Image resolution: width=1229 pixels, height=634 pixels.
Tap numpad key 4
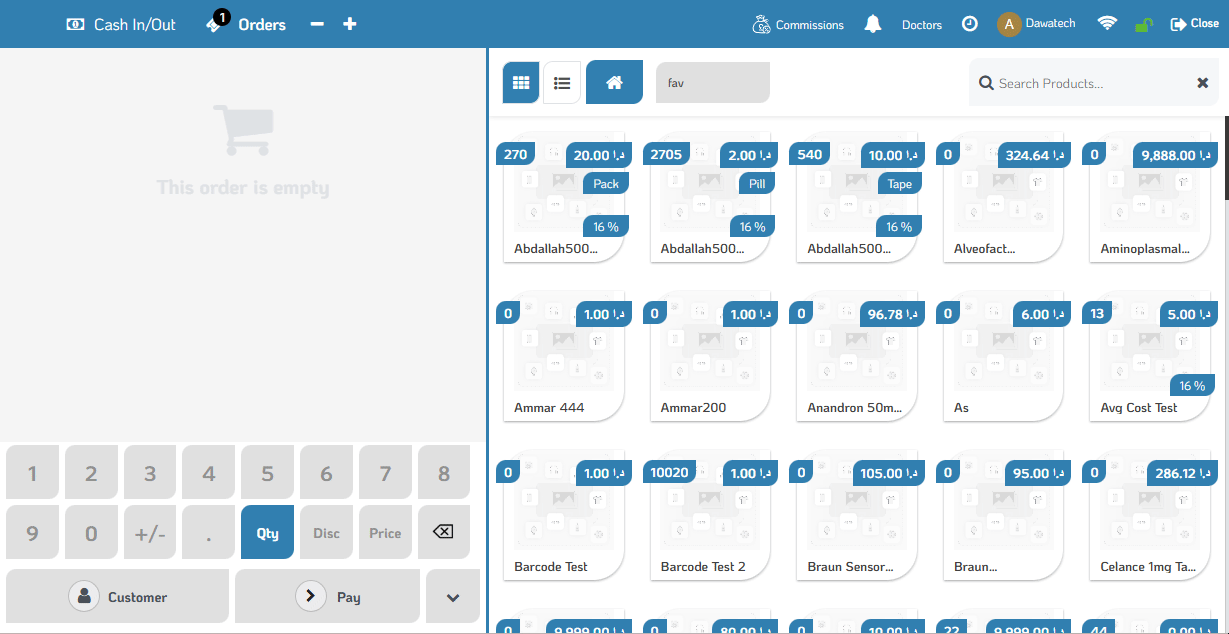[209, 473]
